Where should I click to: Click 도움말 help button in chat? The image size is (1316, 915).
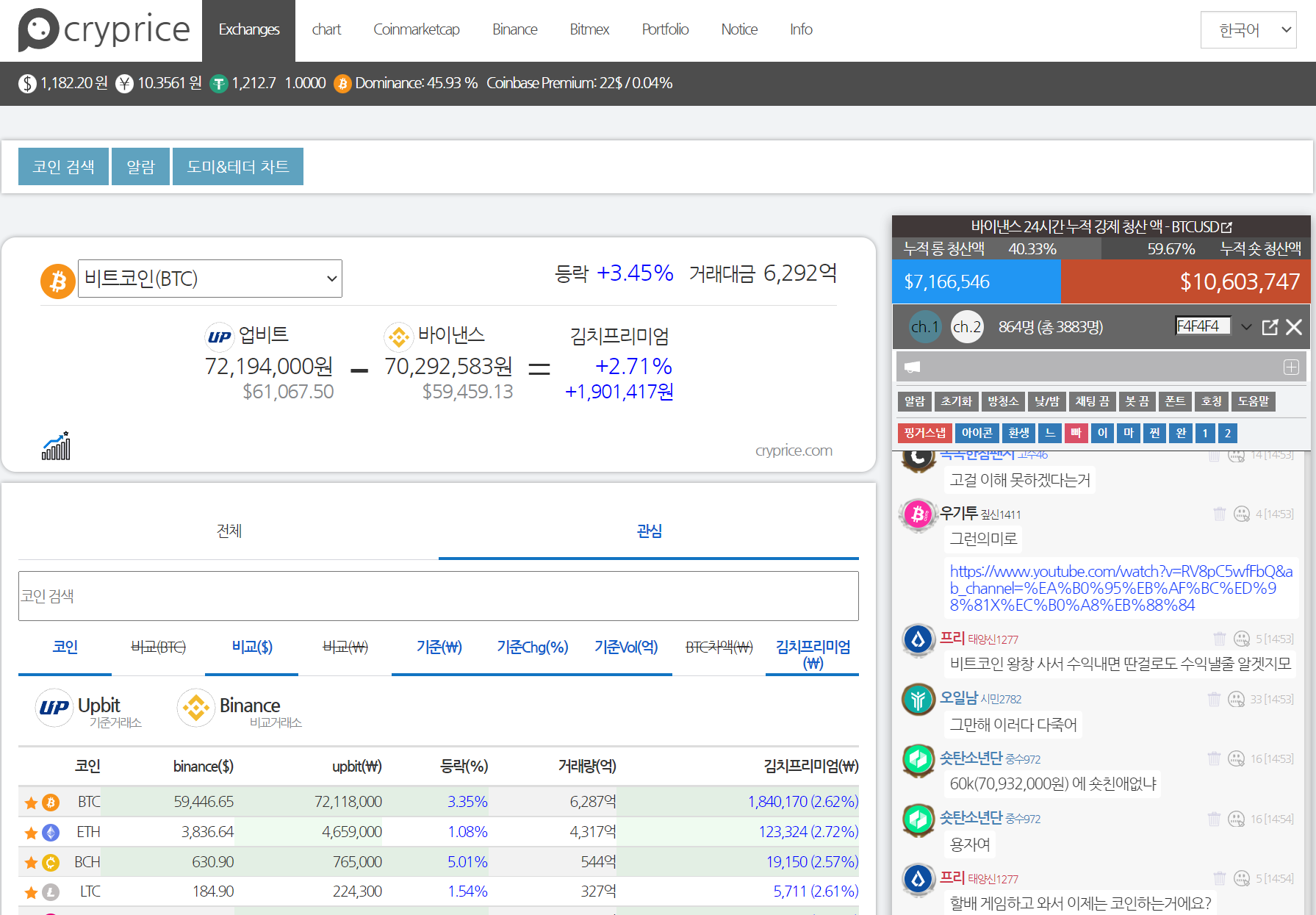pyautogui.click(x=1254, y=401)
